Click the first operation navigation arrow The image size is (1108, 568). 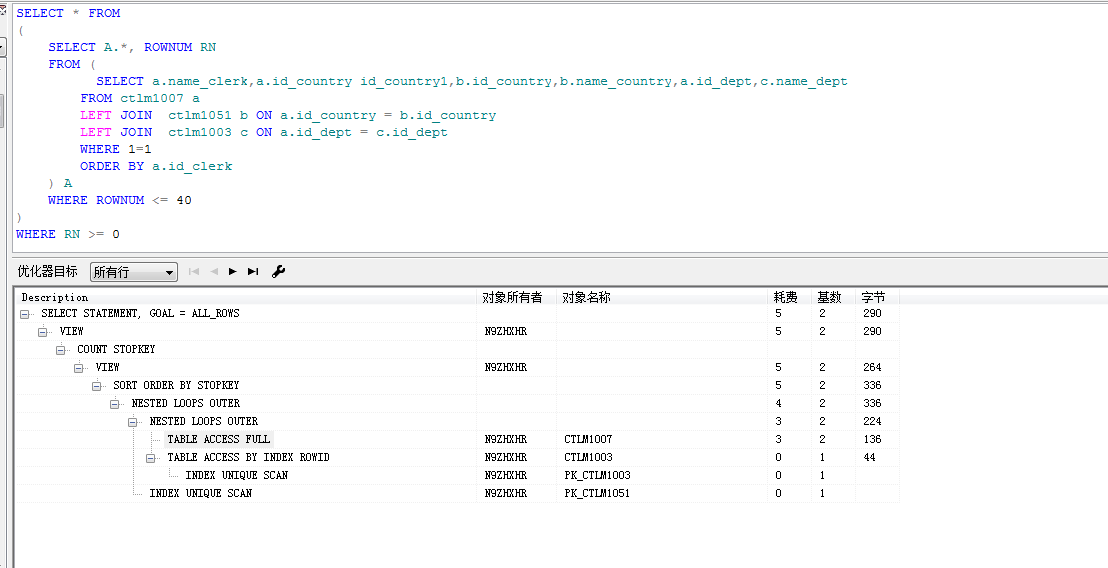194,271
